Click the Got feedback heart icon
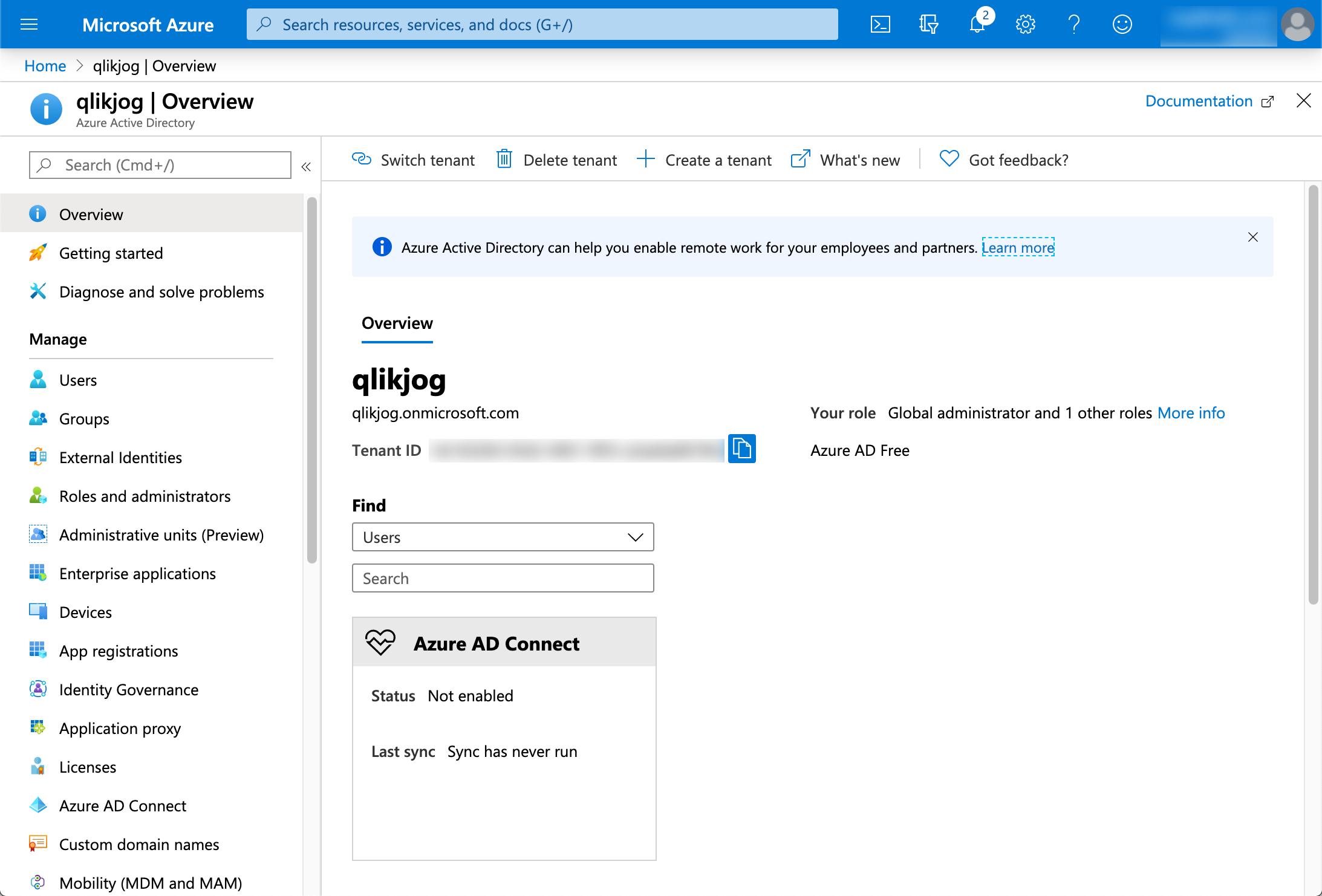 (949, 159)
